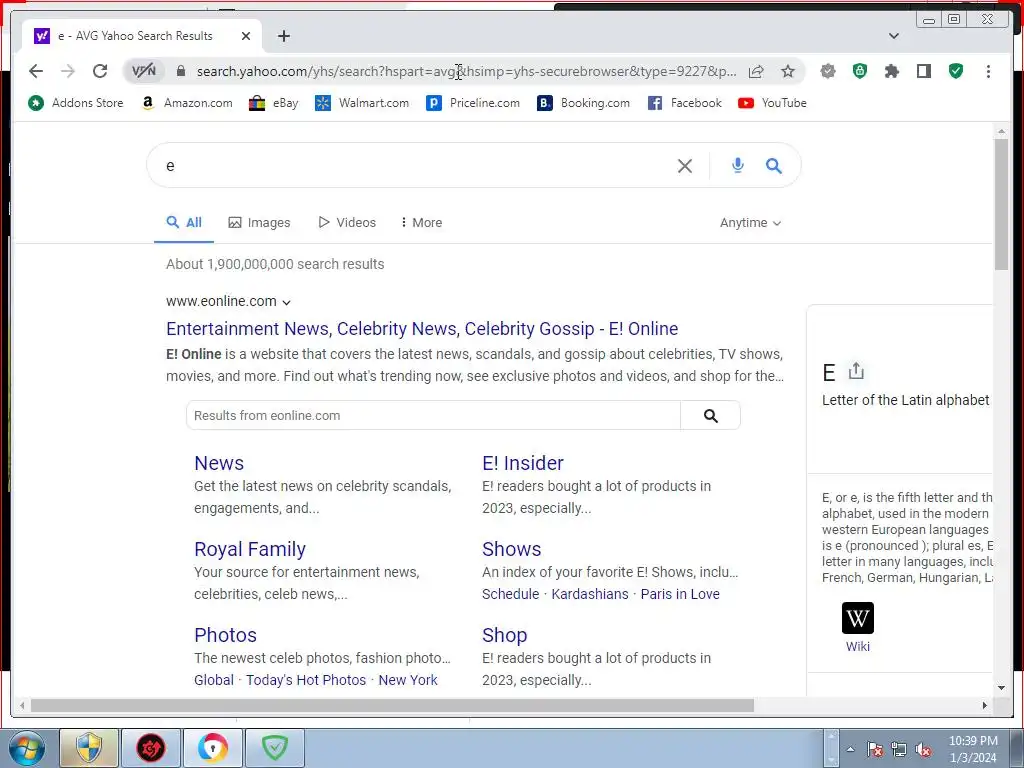Screen dimensions: 1024x768
Task: Close the AVG Yahoo Search Results tab
Action: 246,36
